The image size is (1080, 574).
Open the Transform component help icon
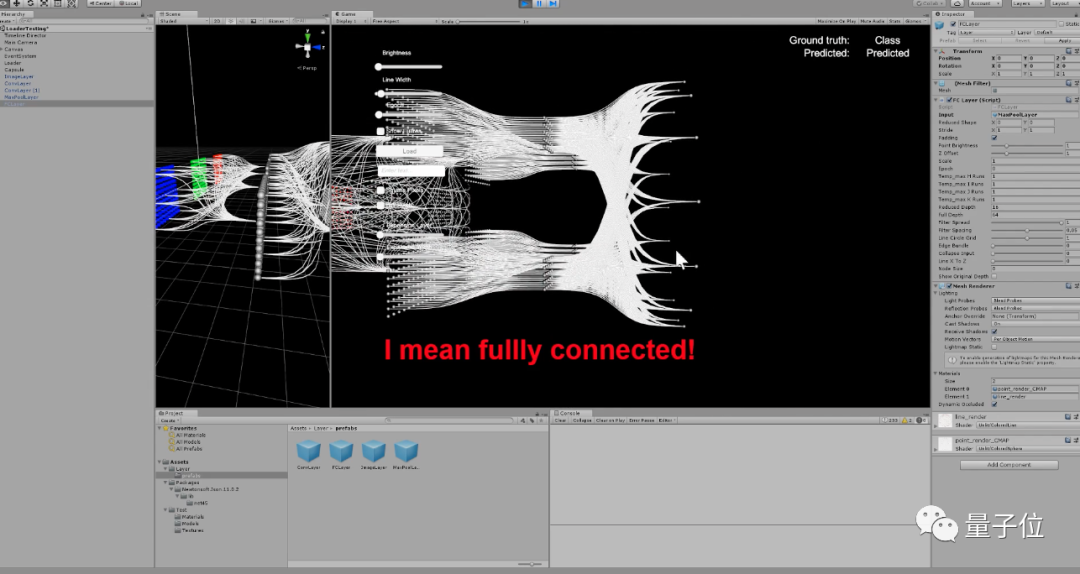point(1068,51)
